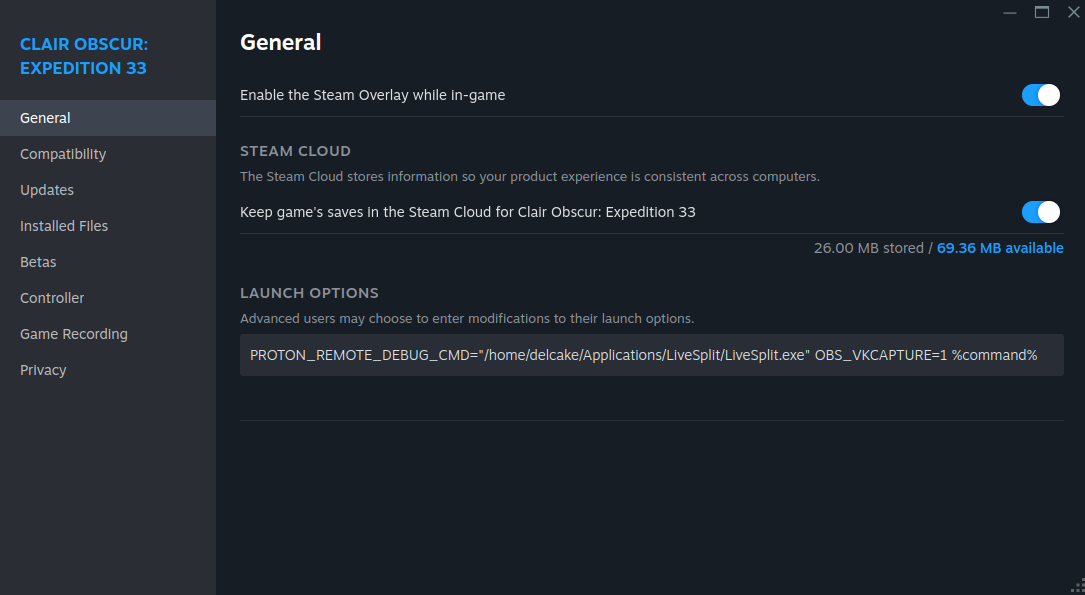Open Controller settings in sidebar
1085x595 pixels.
(52, 298)
